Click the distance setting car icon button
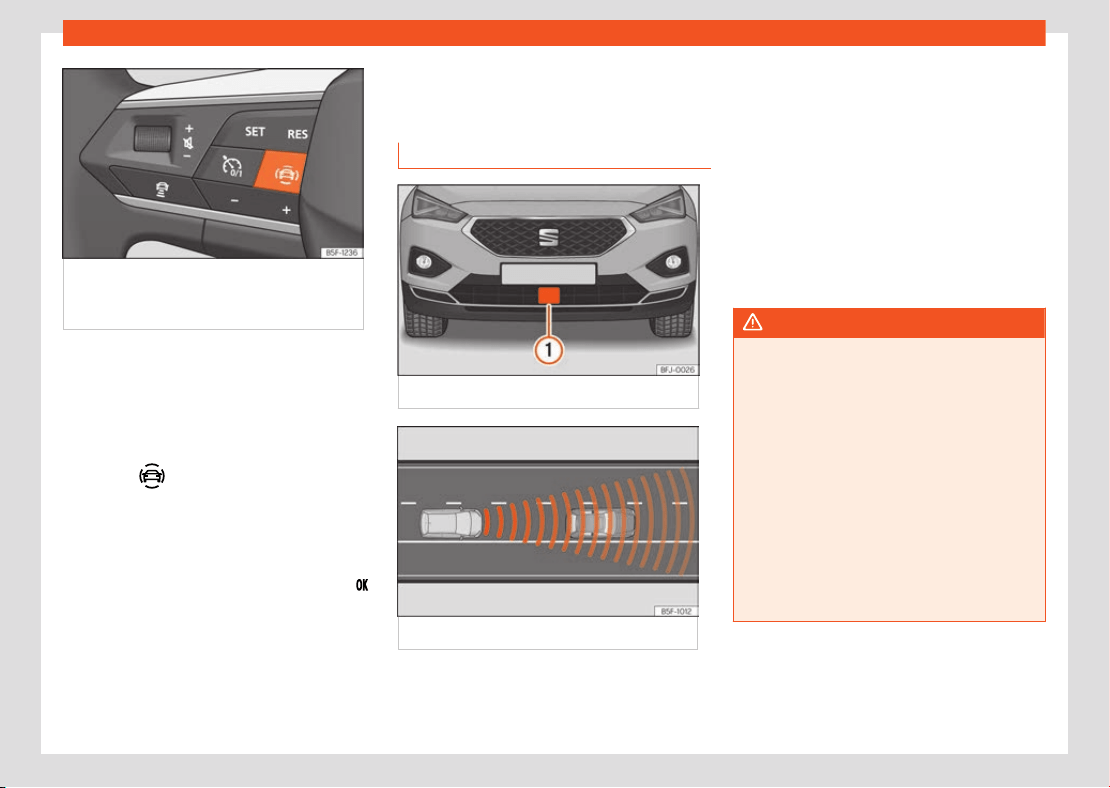The height and width of the screenshot is (788, 1110). click(x=161, y=190)
